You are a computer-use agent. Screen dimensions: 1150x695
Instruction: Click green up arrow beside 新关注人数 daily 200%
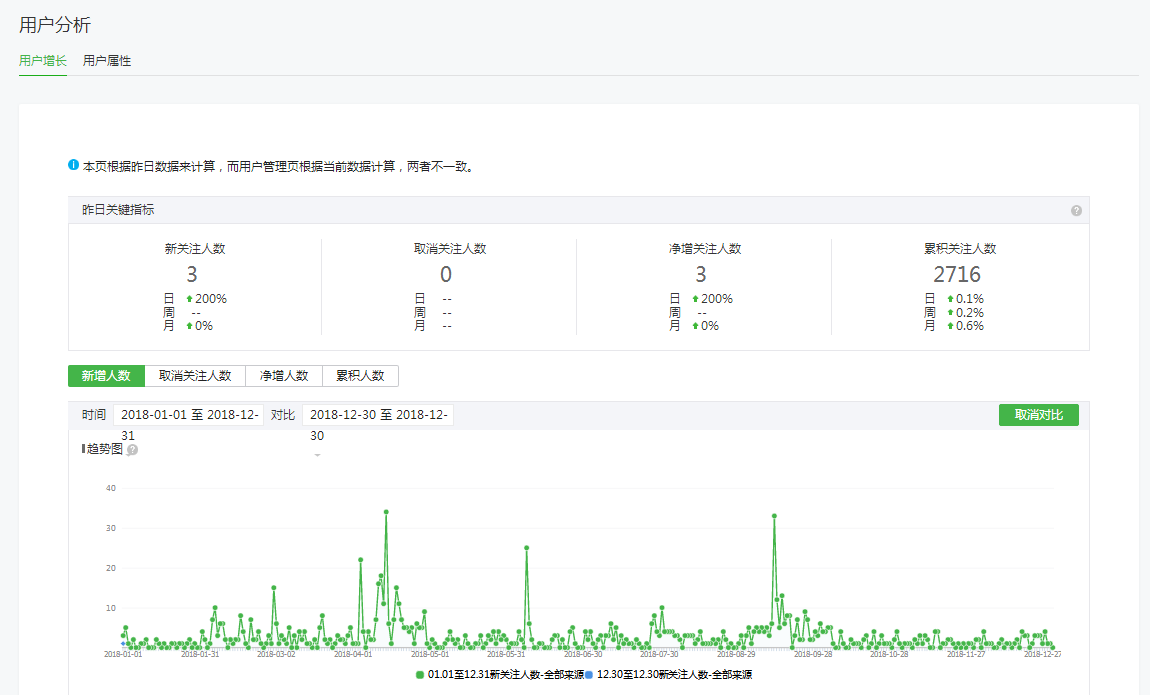click(x=189, y=299)
